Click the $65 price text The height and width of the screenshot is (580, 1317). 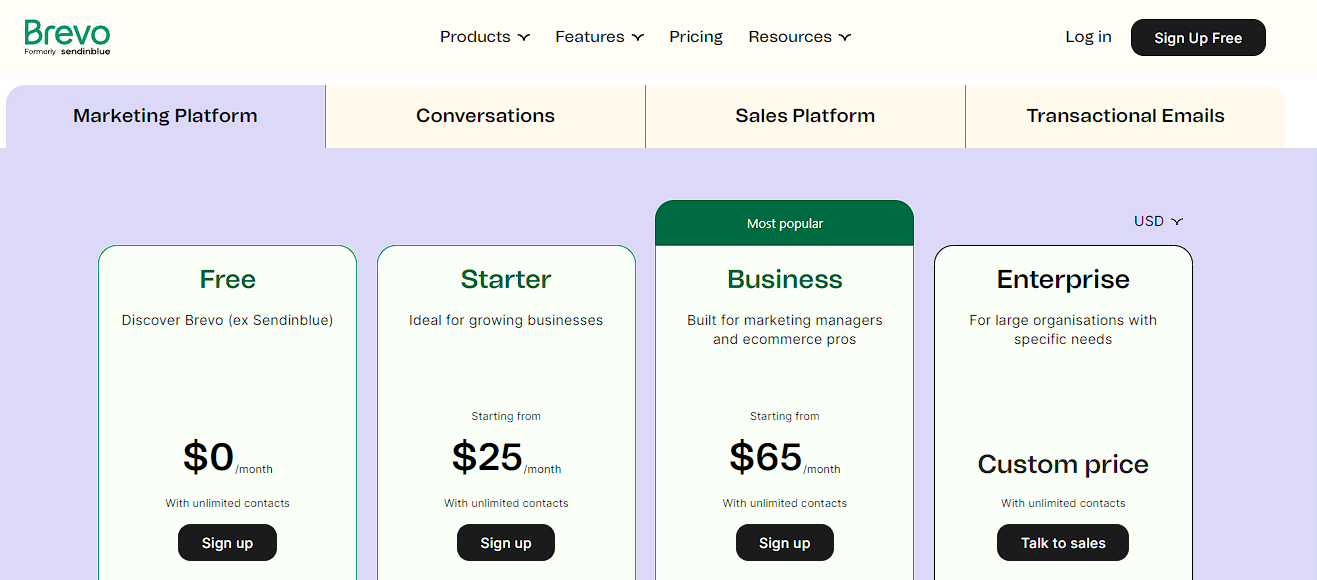[766, 457]
